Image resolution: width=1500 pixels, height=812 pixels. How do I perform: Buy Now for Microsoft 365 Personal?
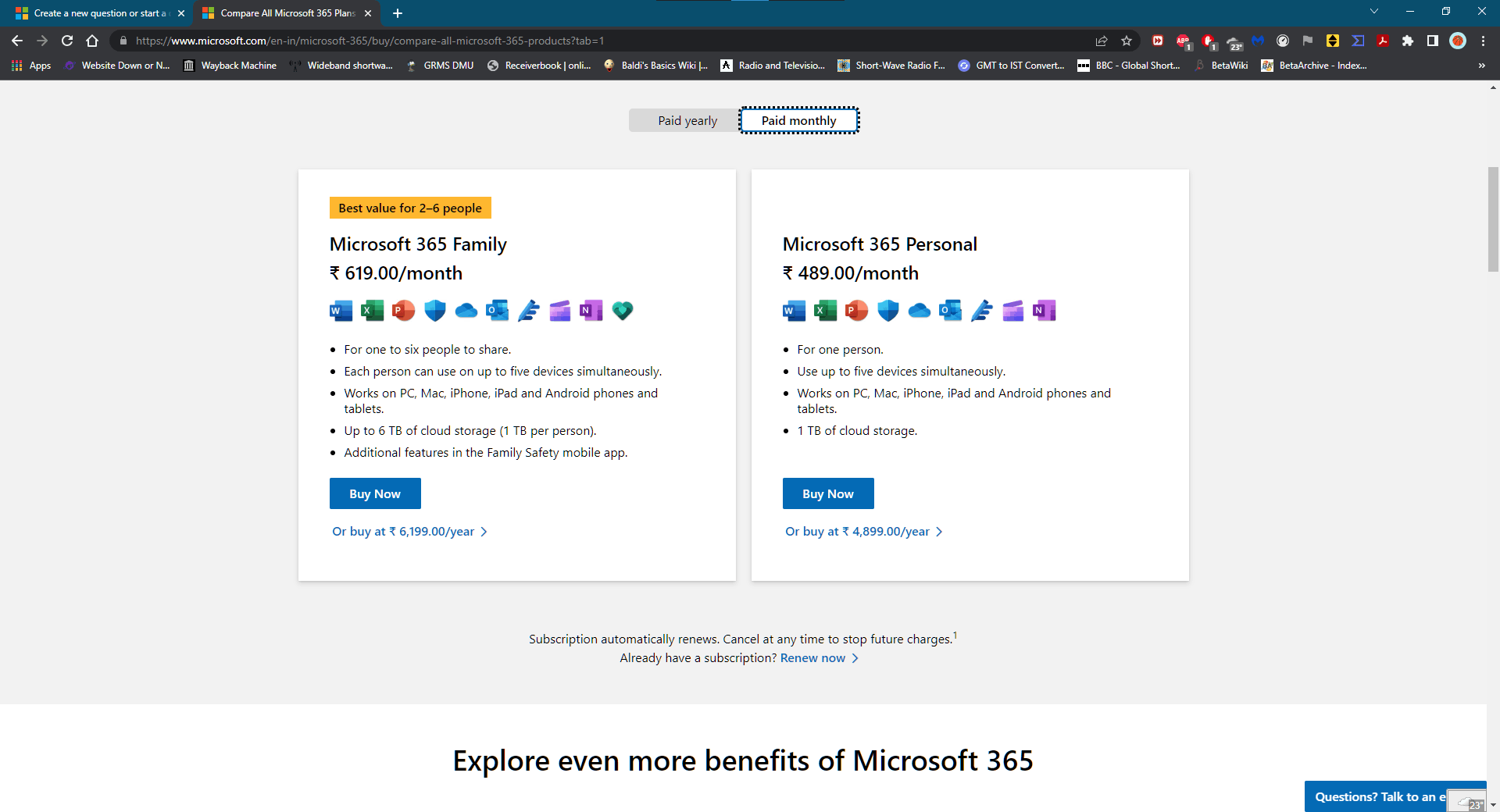click(828, 493)
